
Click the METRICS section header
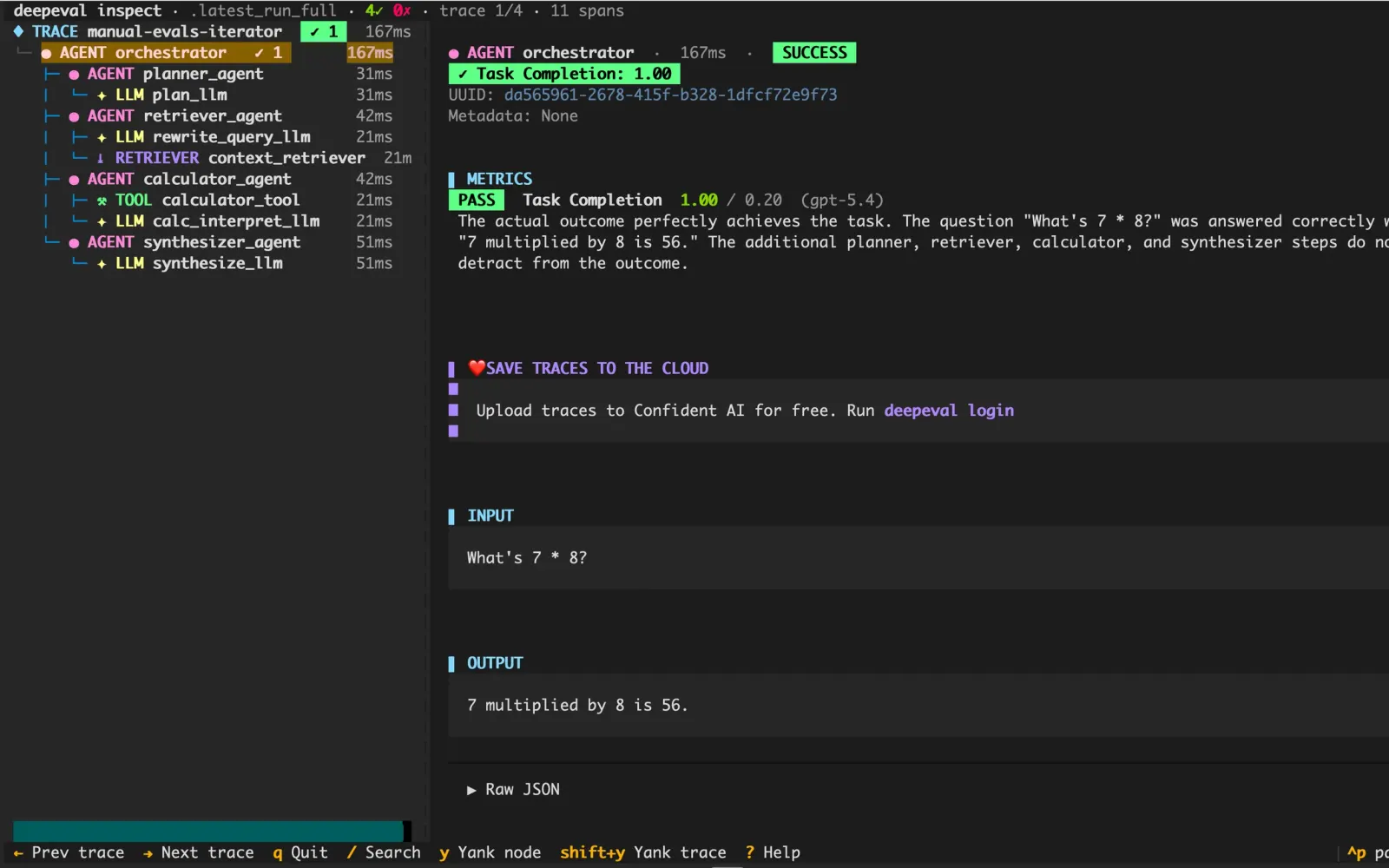[499, 179]
